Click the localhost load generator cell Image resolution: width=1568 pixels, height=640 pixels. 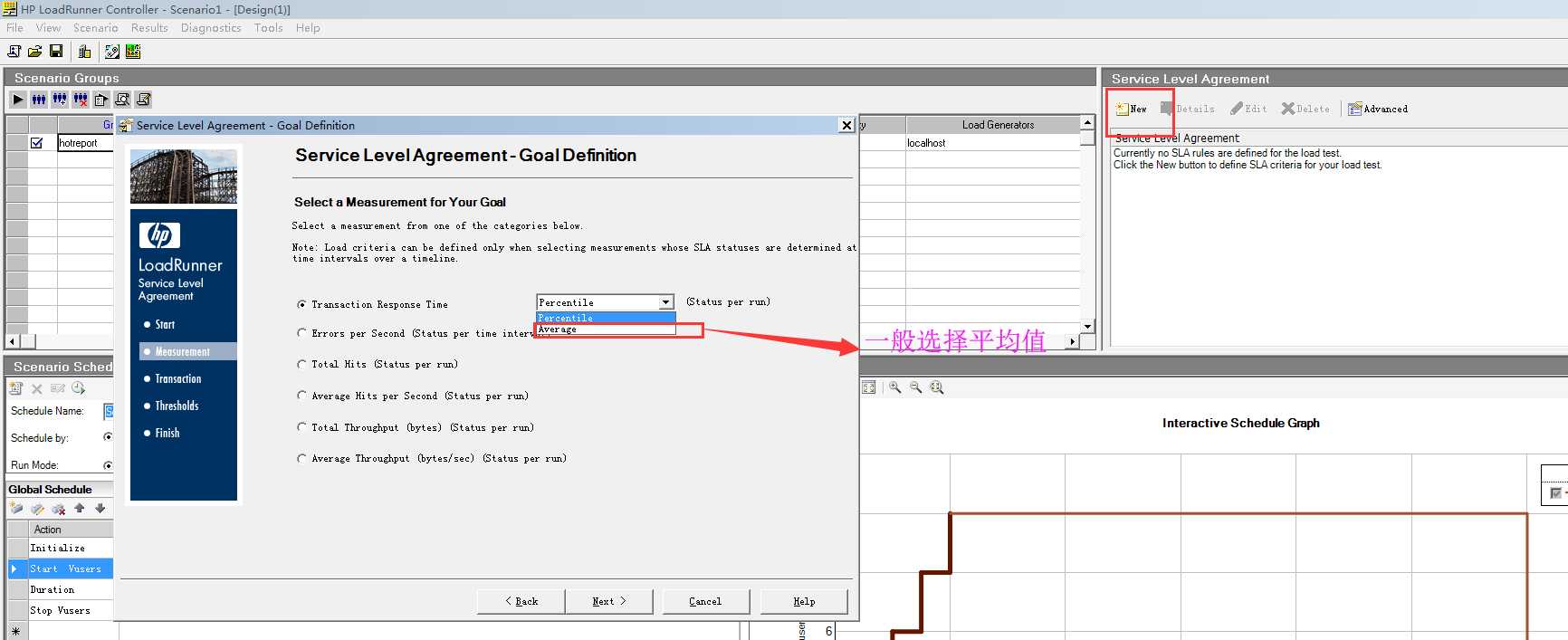coord(992,143)
